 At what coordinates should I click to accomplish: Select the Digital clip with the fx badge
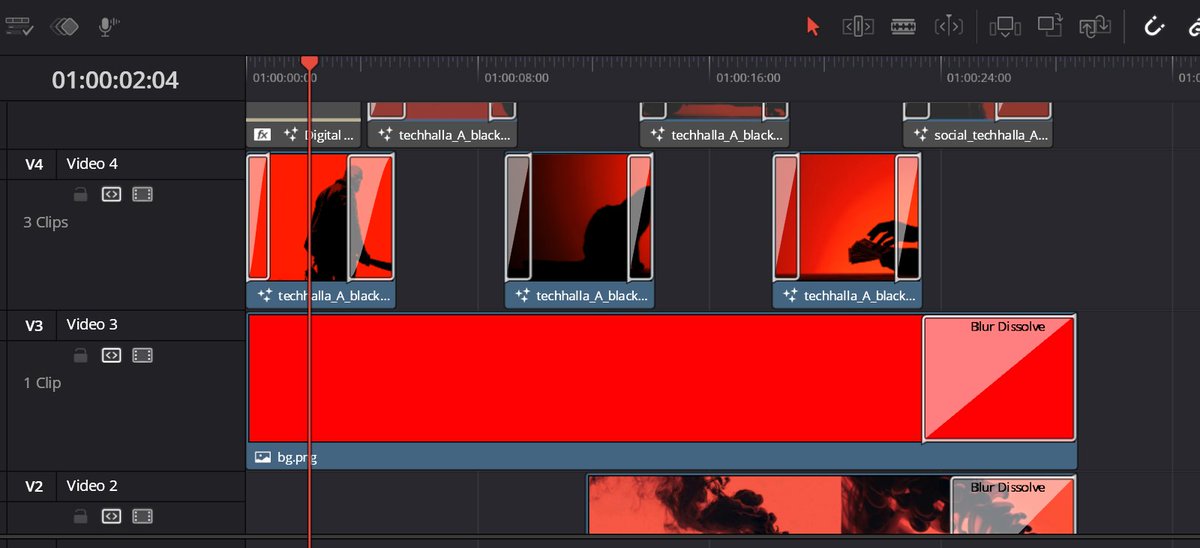304,124
